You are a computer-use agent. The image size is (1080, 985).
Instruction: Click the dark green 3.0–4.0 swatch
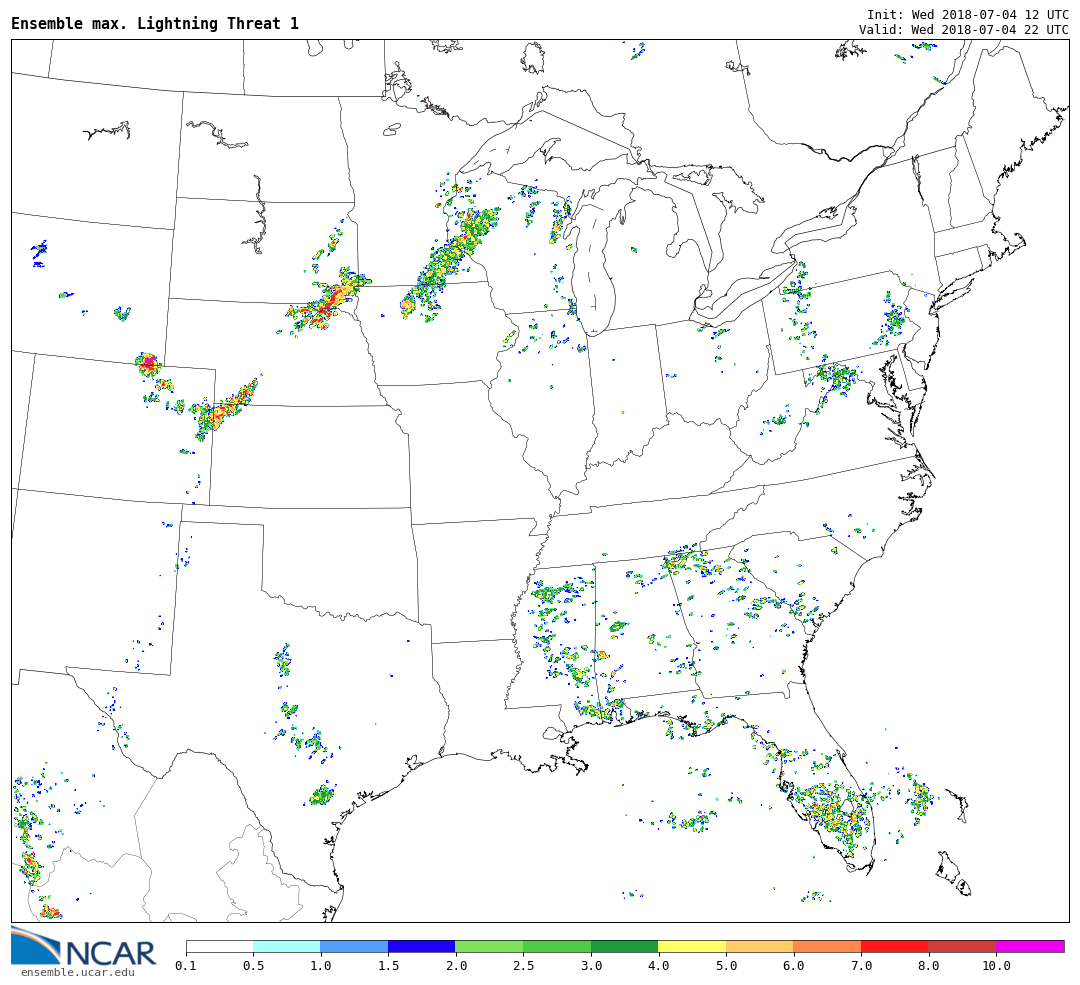pyautogui.click(x=624, y=946)
